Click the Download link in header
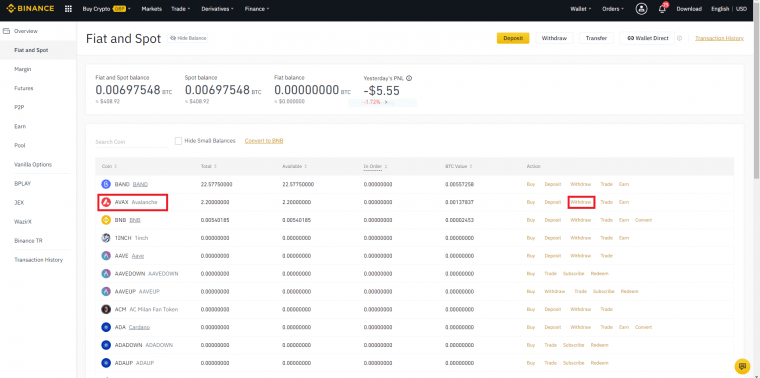760x378 pixels. (689, 9)
